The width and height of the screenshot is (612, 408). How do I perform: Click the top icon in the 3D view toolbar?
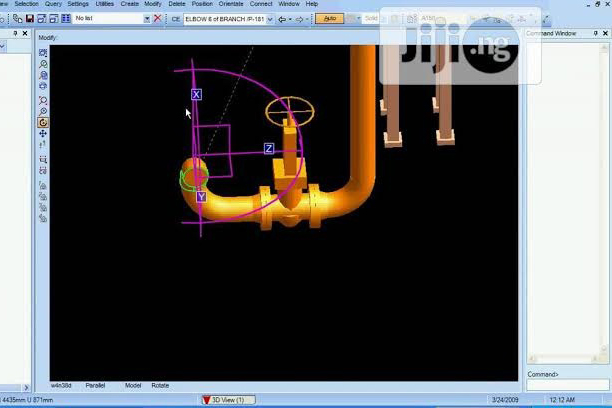43,53
